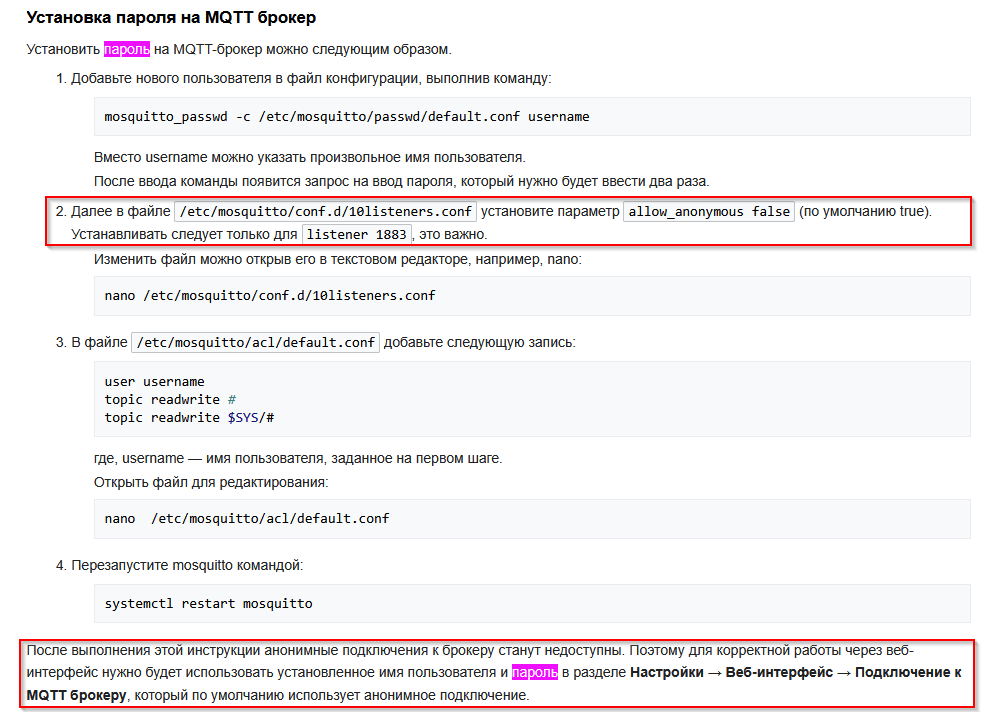The image size is (1003, 712).
Task: Click the line 'Открыть файл для редактирования:'
Action: point(211,482)
